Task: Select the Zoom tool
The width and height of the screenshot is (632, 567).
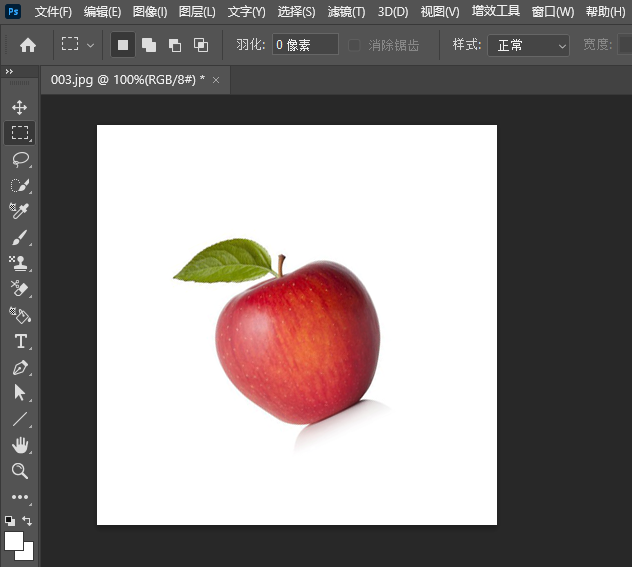Action: [x=19, y=471]
